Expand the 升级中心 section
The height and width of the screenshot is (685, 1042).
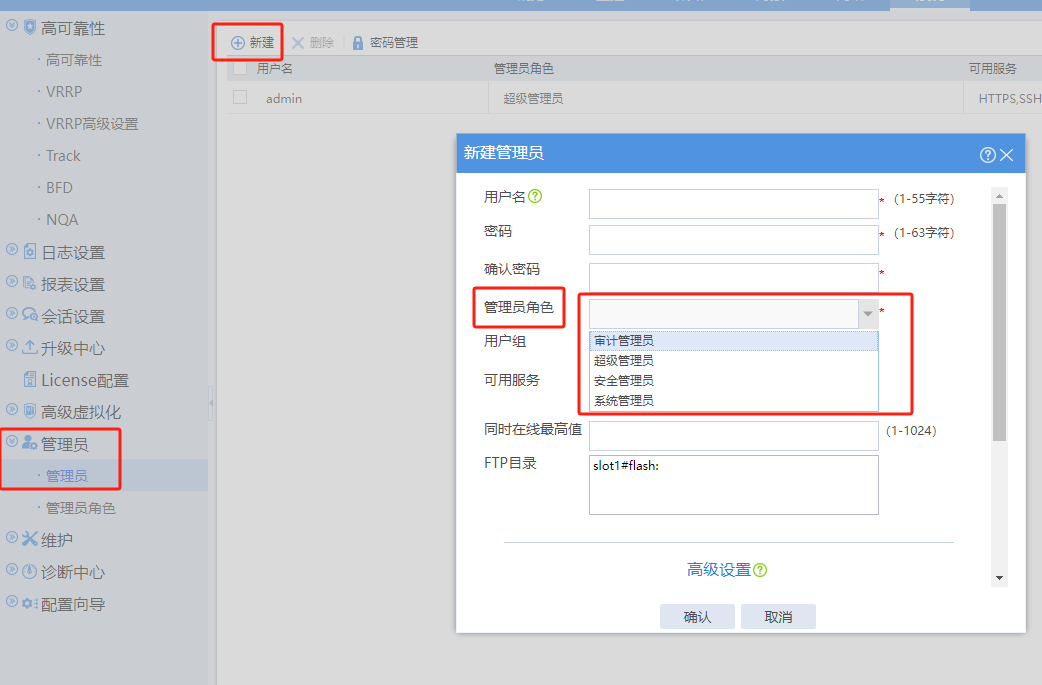point(12,345)
